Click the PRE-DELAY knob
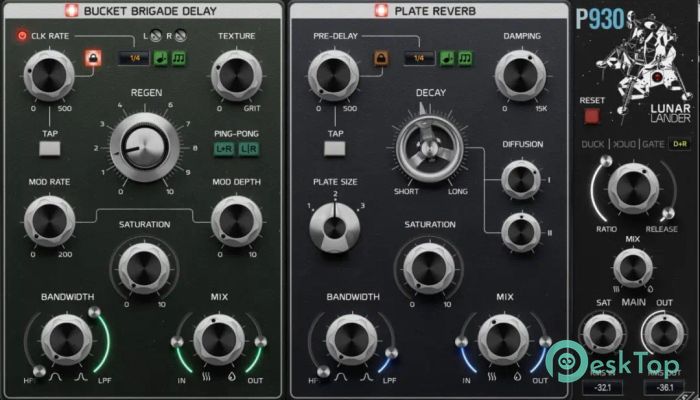 click(x=333, y=76)
